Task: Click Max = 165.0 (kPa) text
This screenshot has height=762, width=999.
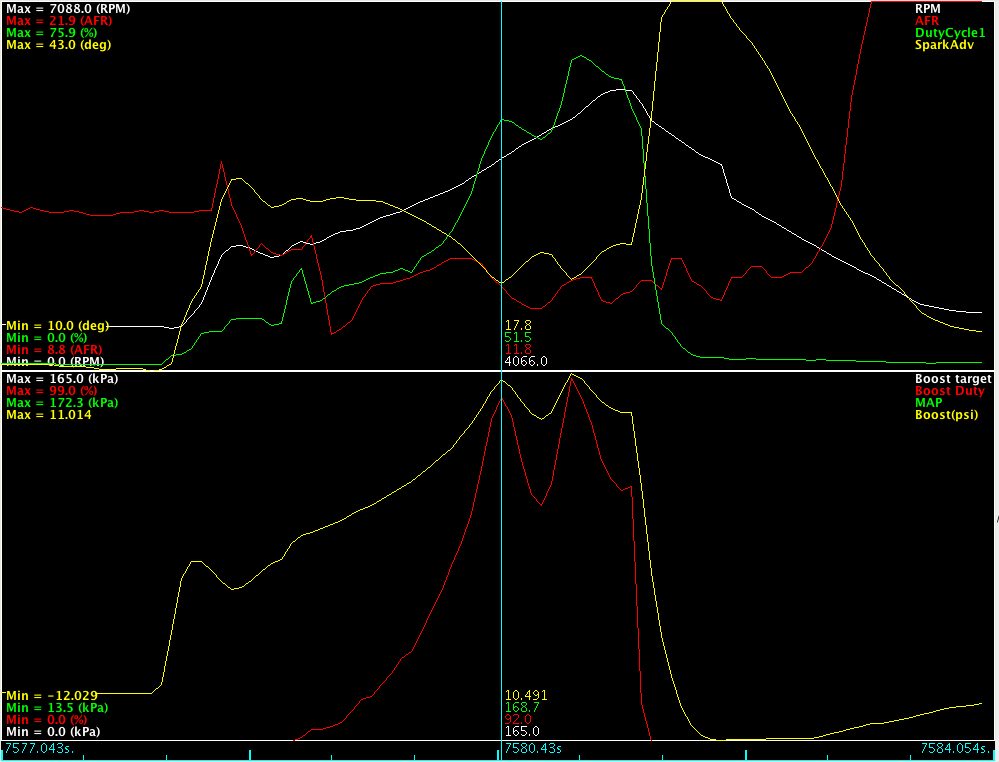Action: [62, 379]
